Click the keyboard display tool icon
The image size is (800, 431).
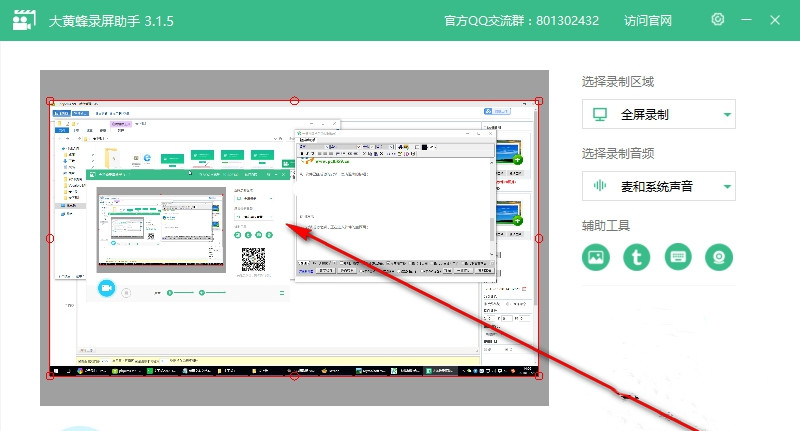point(678,257)
